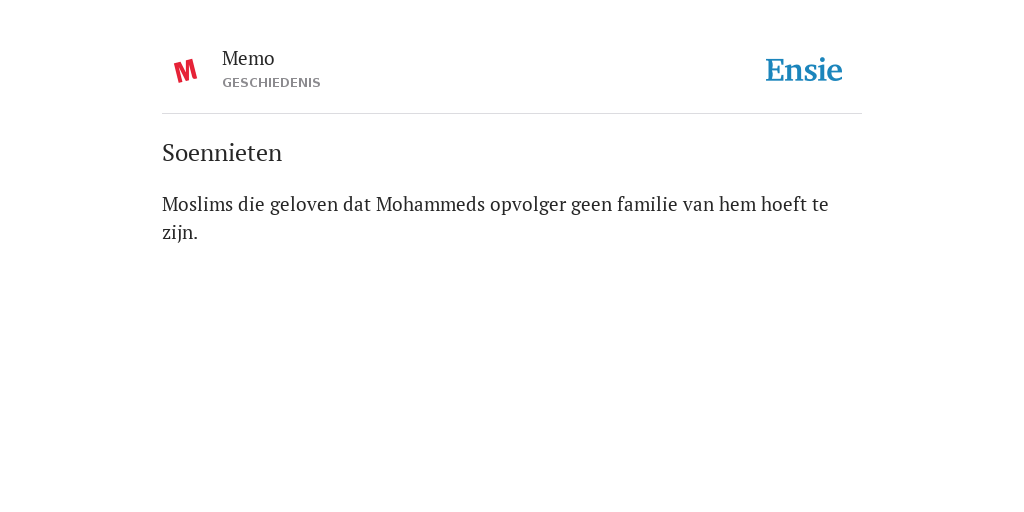Click the word te ending the first line
Screen dimensions: 1024x512
click(x=820, y=206)
